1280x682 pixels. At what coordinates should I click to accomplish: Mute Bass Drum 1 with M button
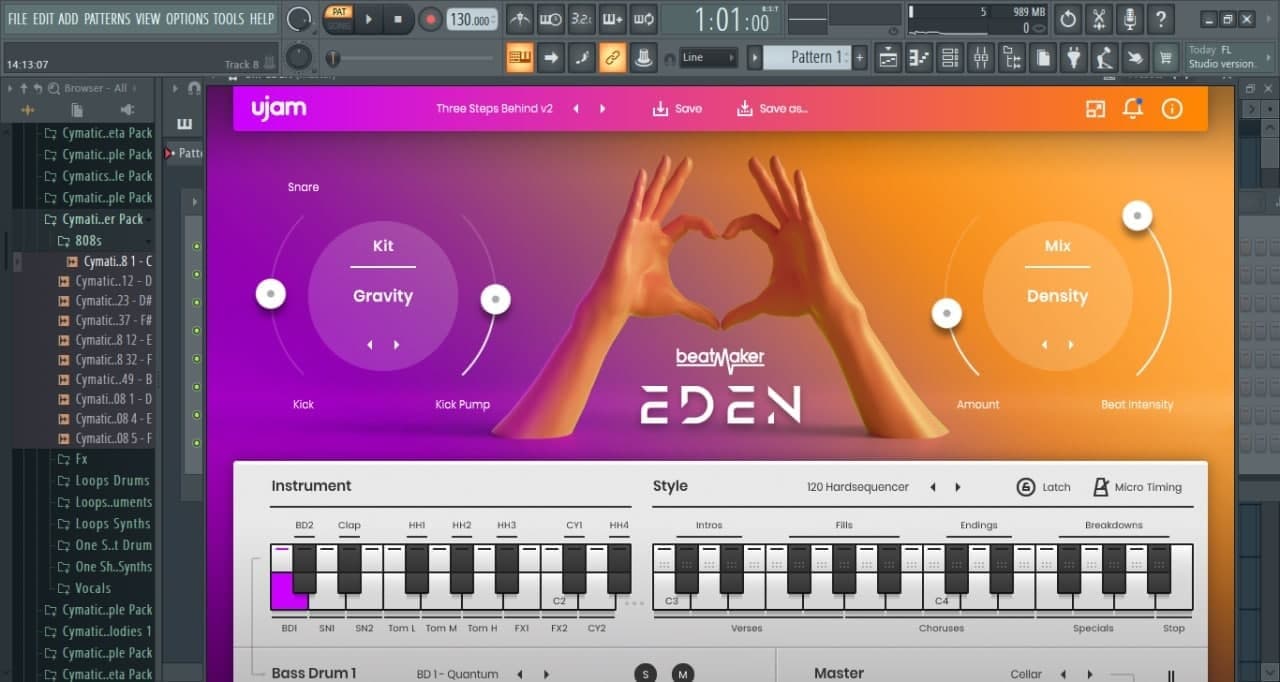pos(682,674)
